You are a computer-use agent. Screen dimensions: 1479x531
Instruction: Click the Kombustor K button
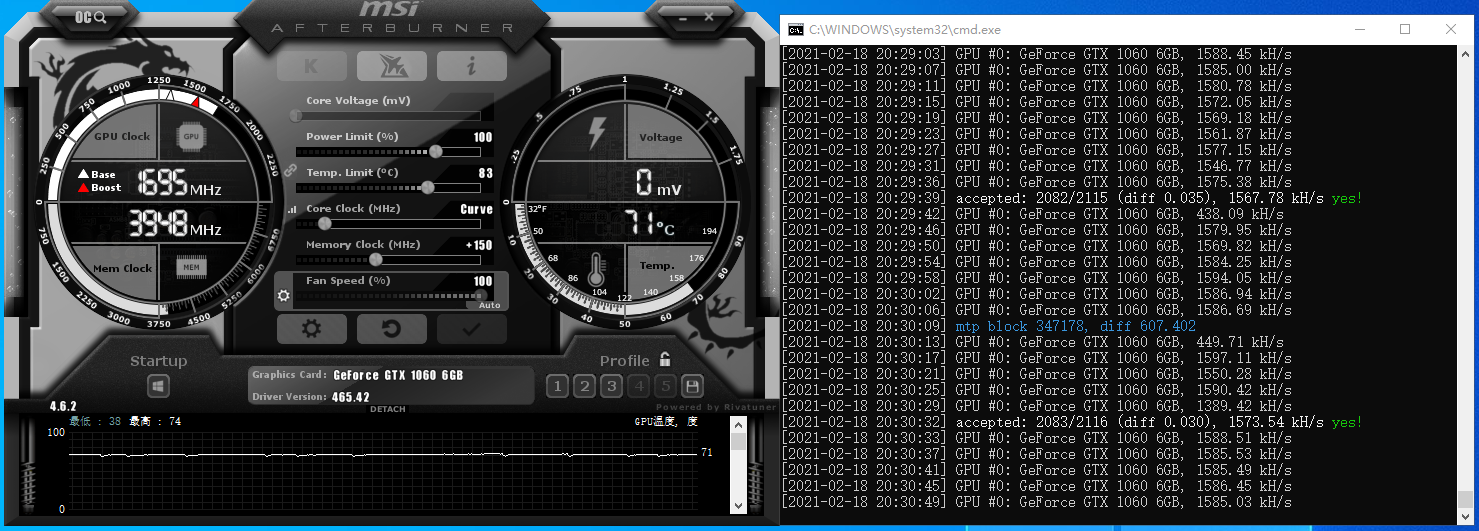click(312, 66)
